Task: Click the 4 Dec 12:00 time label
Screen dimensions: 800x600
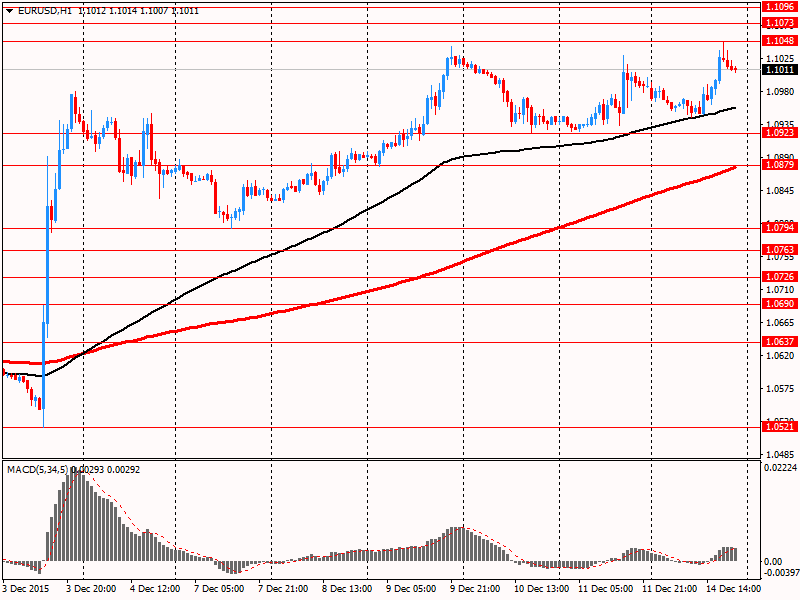Action: [155, 589]
